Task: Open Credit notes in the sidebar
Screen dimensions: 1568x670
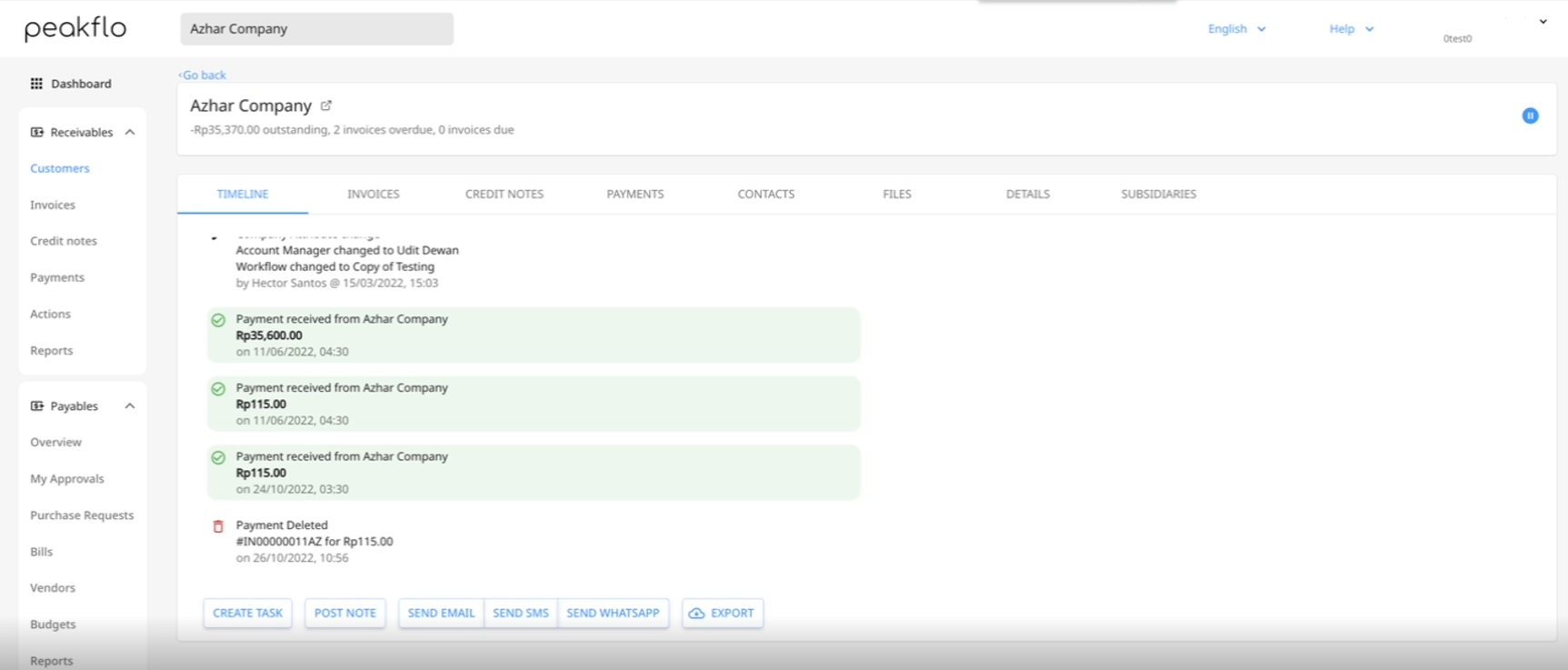Action: click(x=64, y=241)
